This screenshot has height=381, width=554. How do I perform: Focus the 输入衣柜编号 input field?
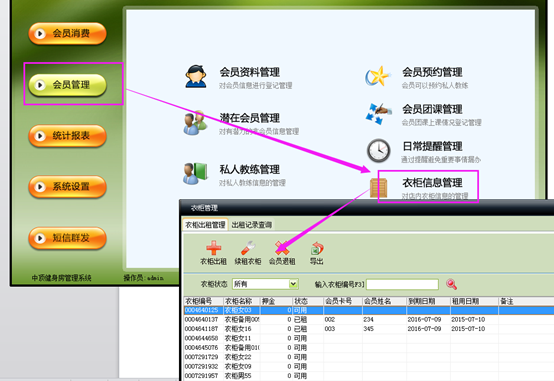[x=402, y=284]
